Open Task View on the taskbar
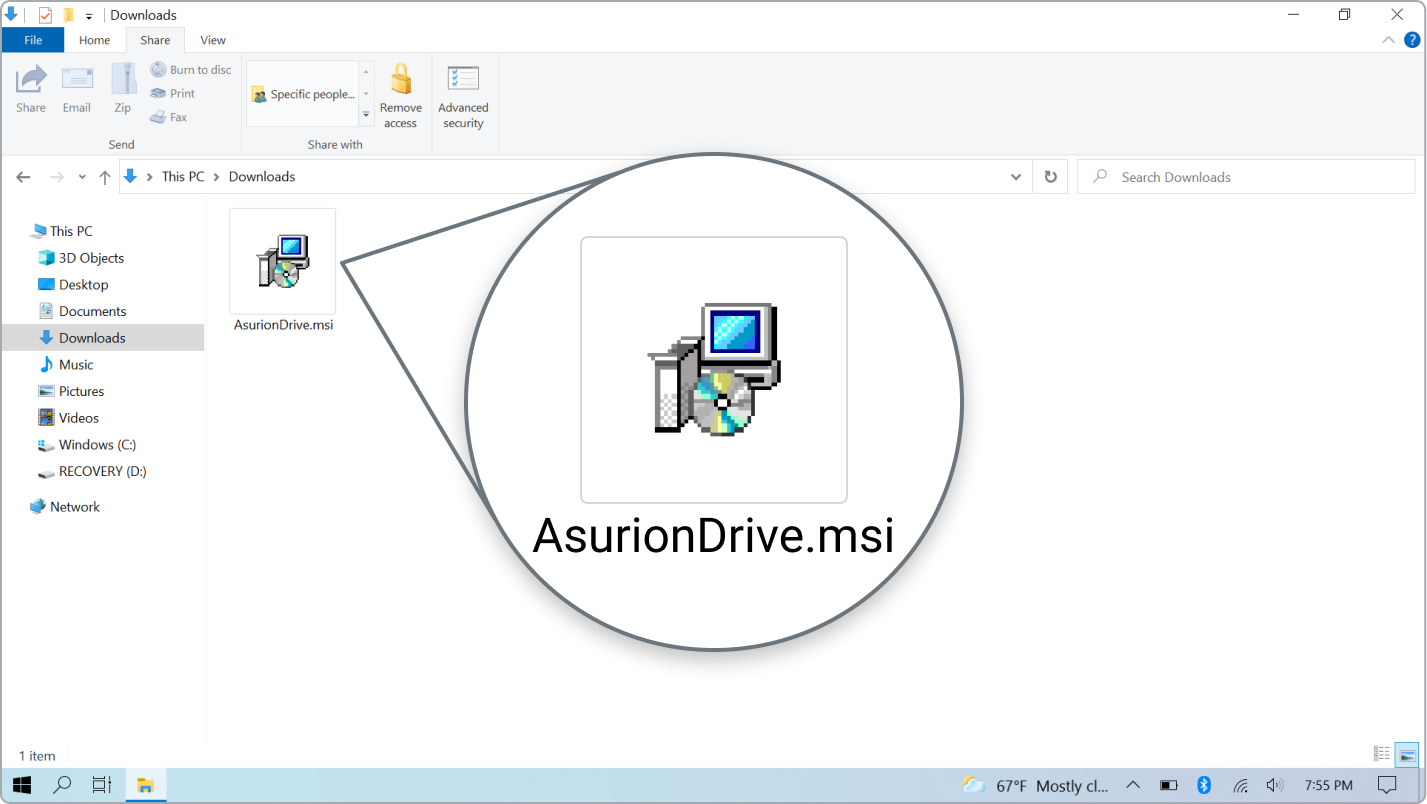 click(102, 785)
